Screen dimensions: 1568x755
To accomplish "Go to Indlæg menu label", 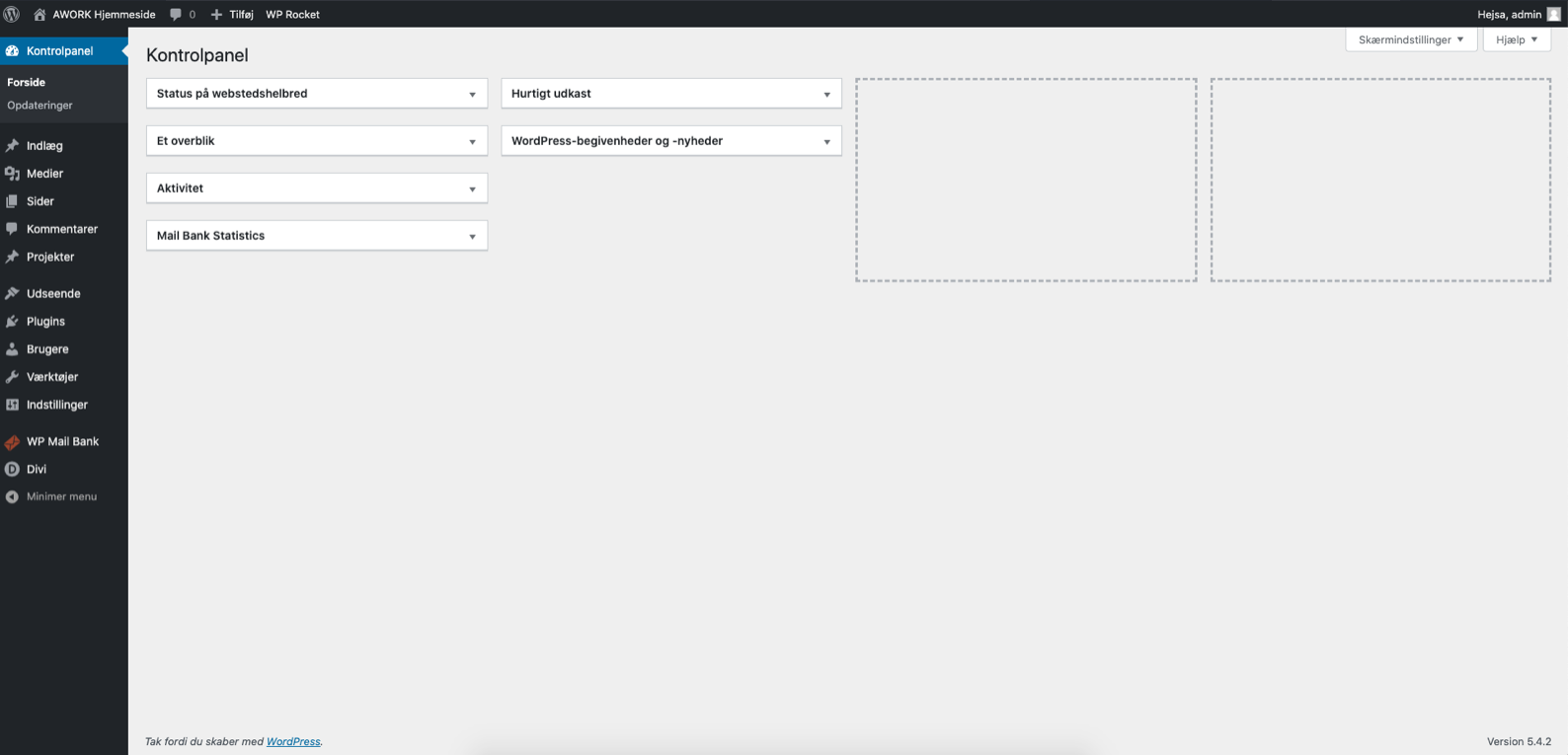I will pyautogui.click(x=44, y=145).
